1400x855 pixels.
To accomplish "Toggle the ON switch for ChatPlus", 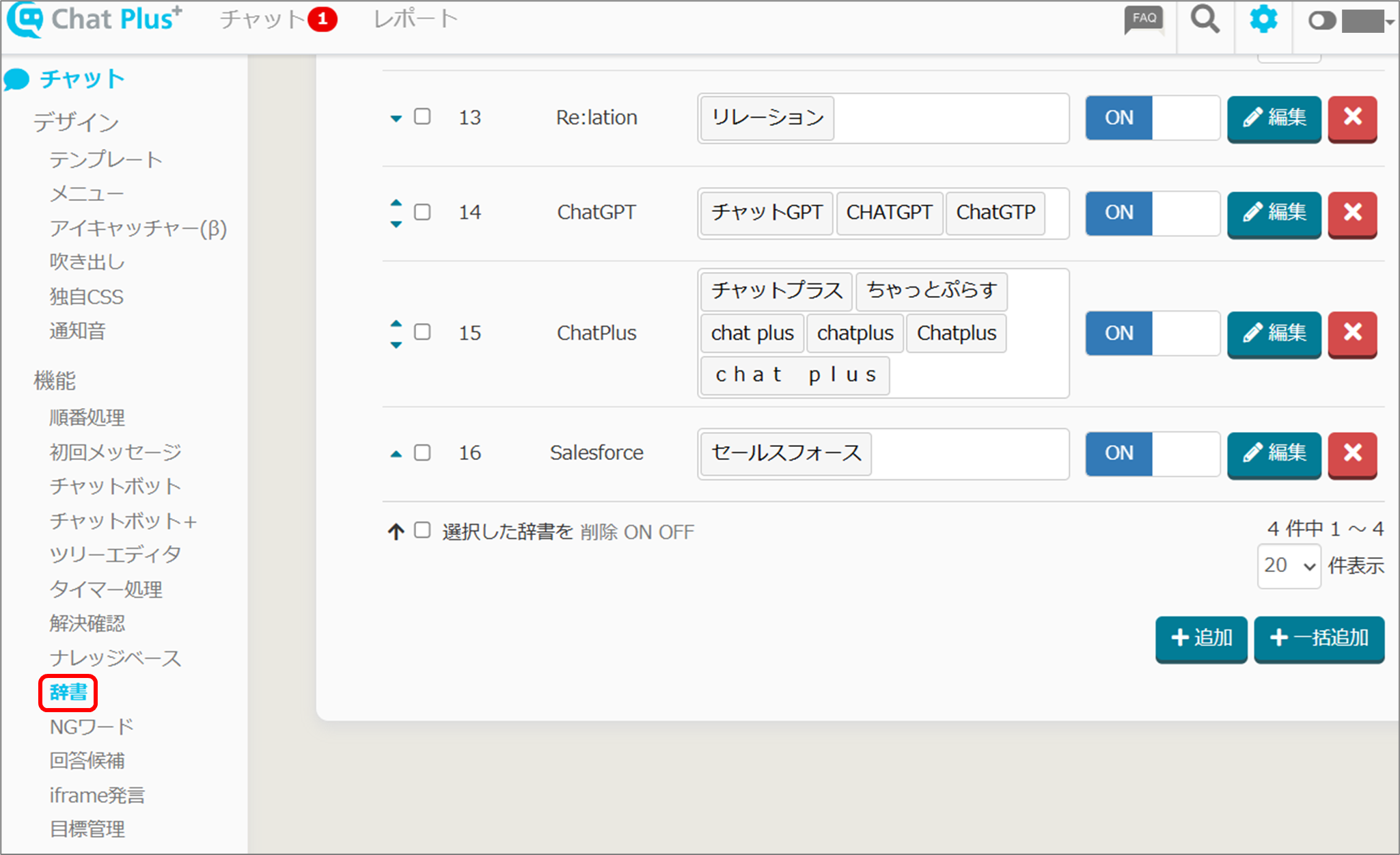I will point(1151,333).
